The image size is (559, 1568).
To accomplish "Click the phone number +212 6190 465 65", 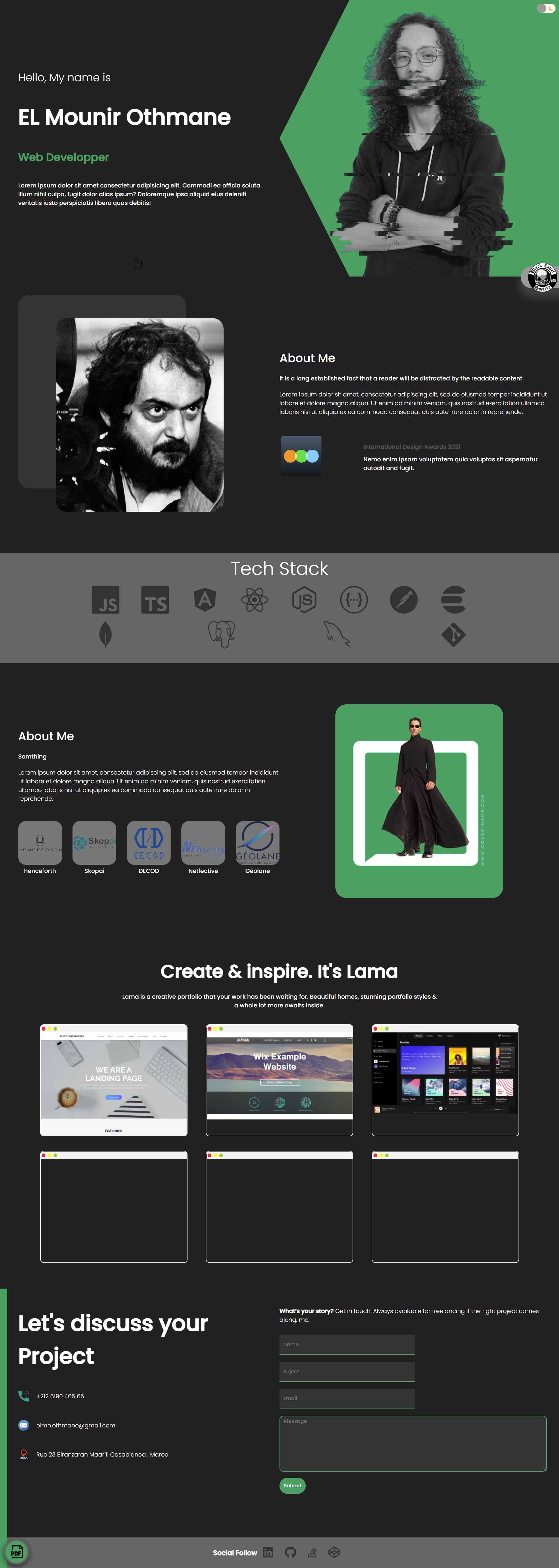I will 60,1396.
